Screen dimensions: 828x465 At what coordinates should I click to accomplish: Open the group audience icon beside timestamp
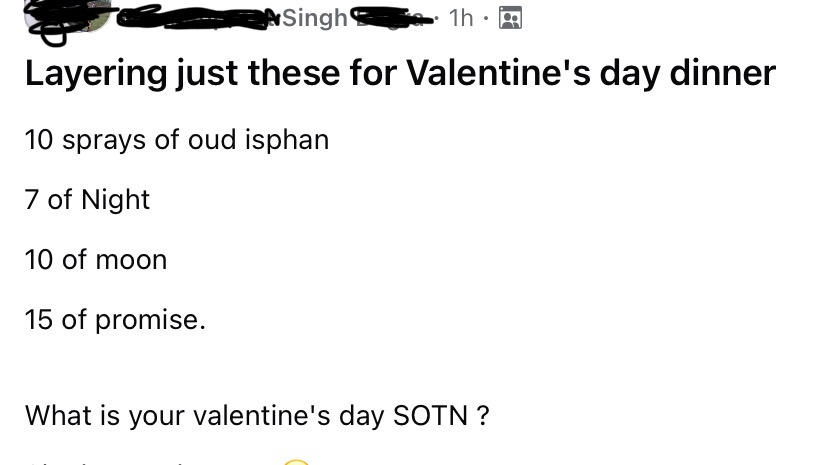click(510, 18)
